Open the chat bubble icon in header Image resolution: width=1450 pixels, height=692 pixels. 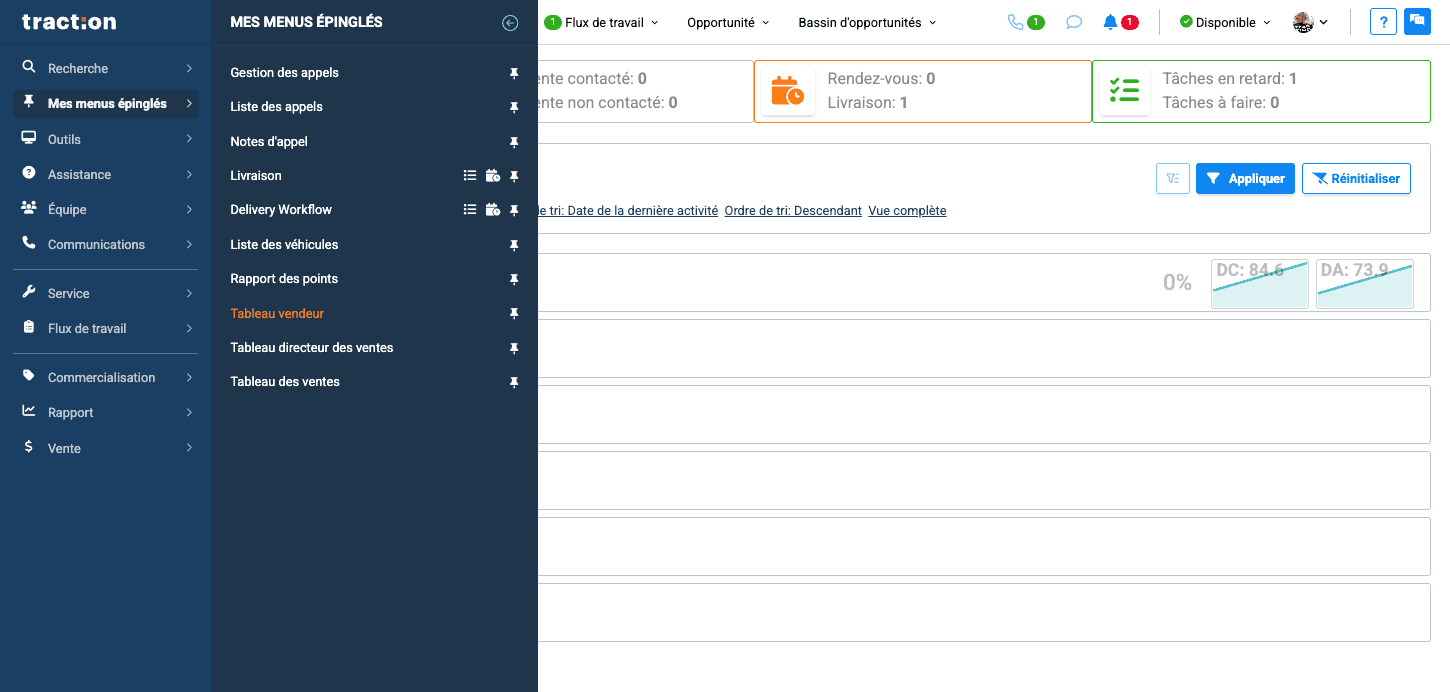point(1074,22)
